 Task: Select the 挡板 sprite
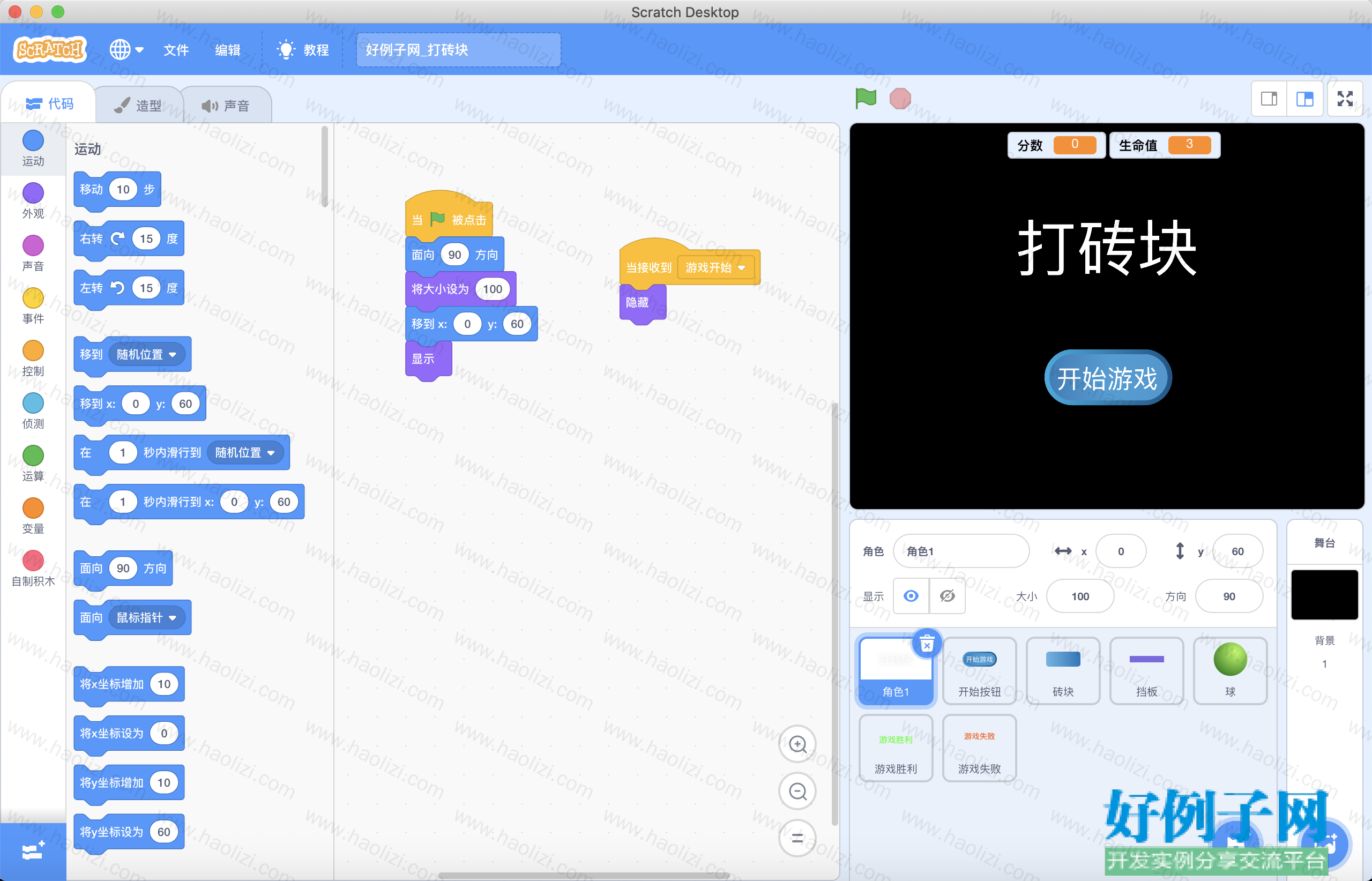[1146, 671]
